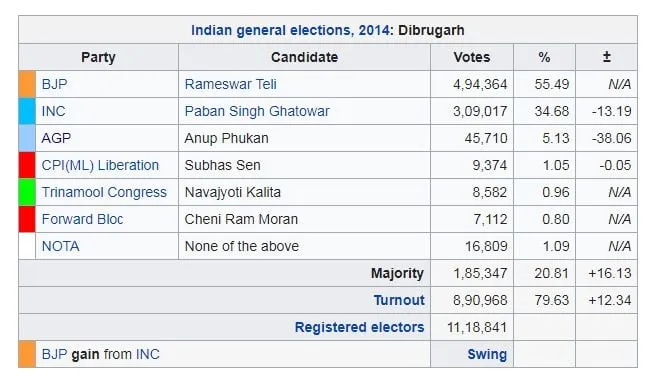Image resolution: width=648 pixels, height=381 pixels.
Task: Click the Registered electors link
Action: 359,327
